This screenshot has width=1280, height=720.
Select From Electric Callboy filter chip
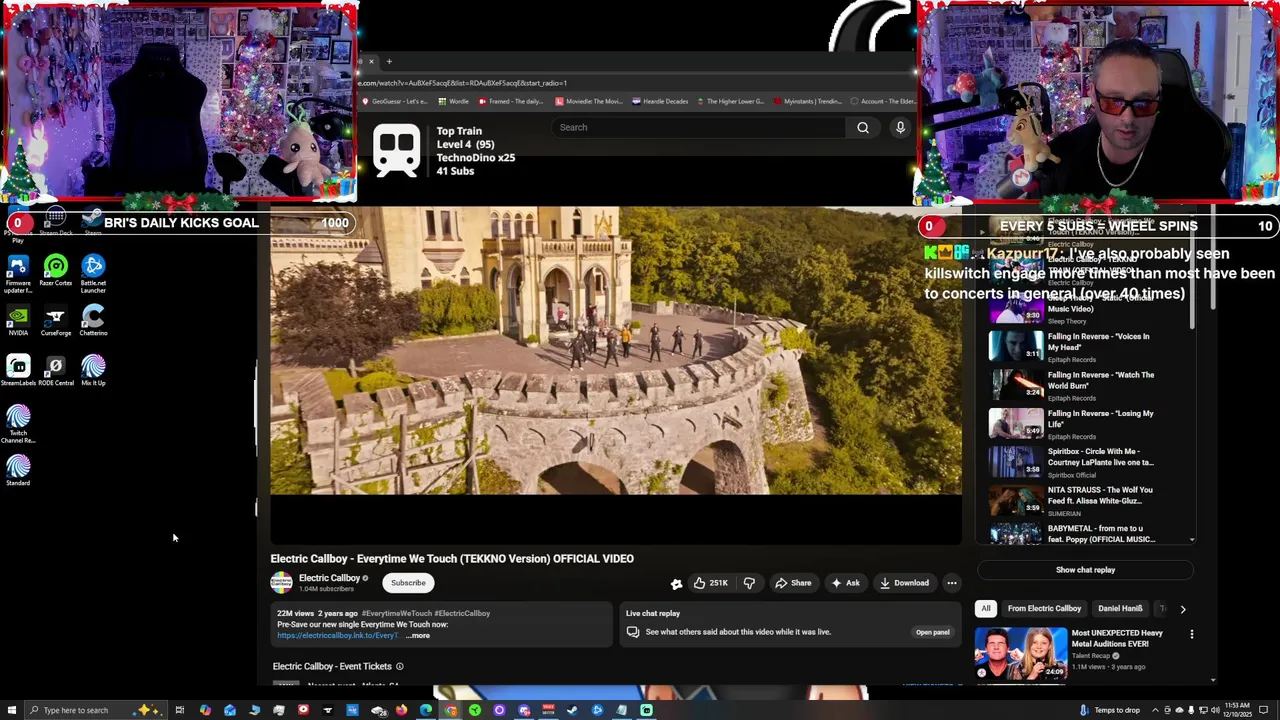point(1044,608)
